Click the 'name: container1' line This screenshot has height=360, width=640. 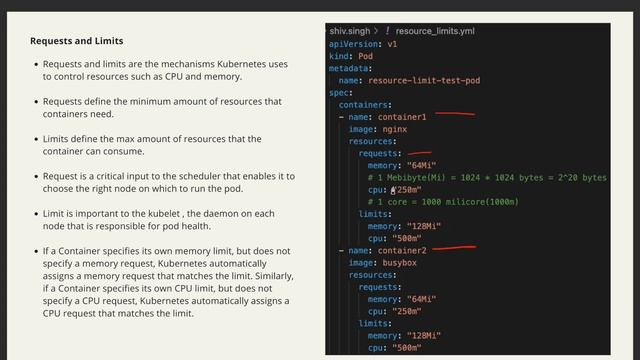(x=383, y=117)
